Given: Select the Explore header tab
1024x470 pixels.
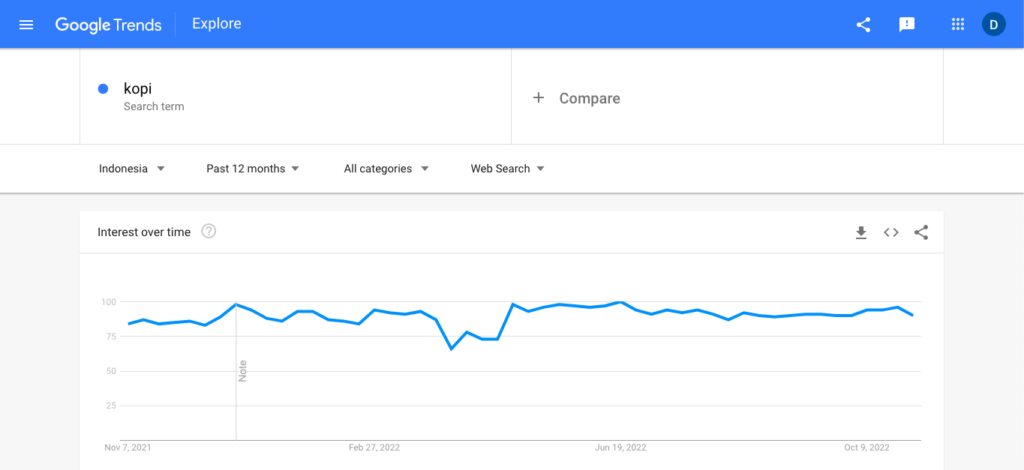Looking at the screenshot, I should [x=216, y=24].
